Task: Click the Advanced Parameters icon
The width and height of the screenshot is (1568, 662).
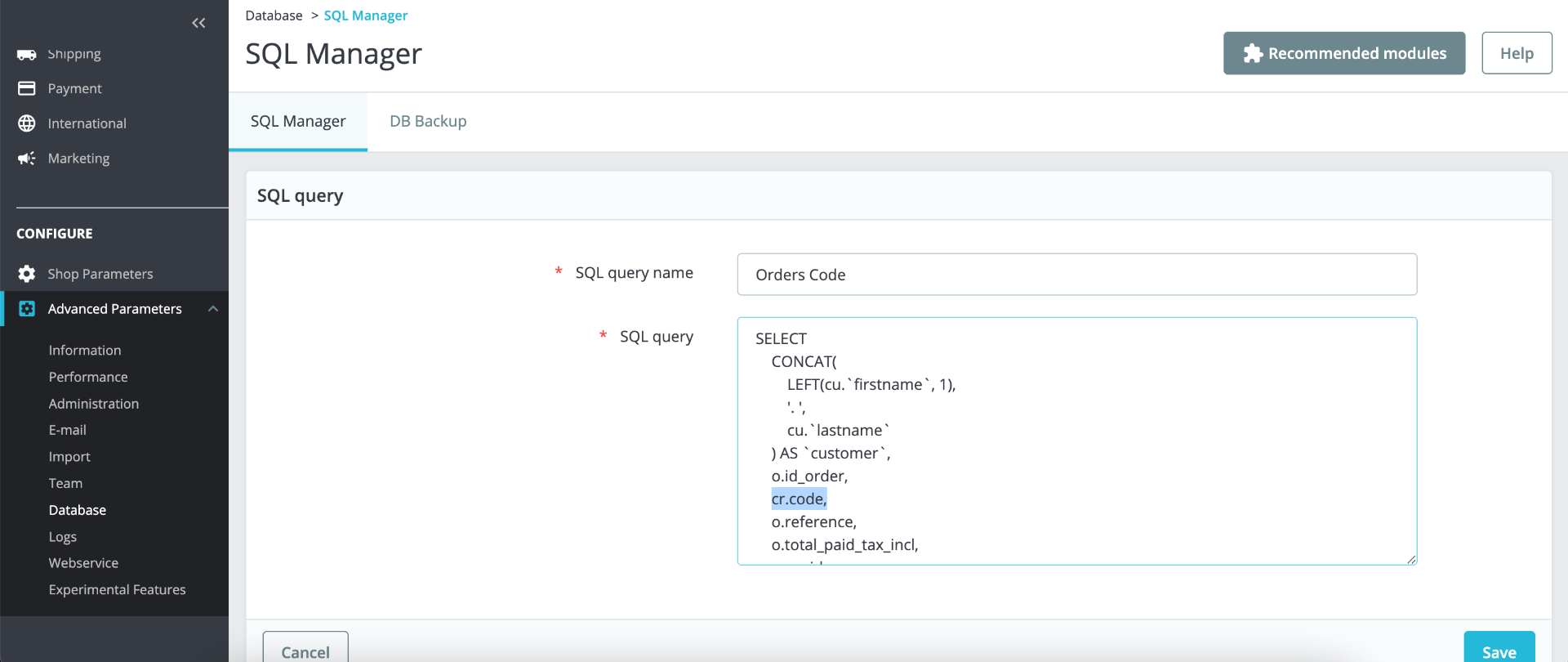Action: (27, 309)
